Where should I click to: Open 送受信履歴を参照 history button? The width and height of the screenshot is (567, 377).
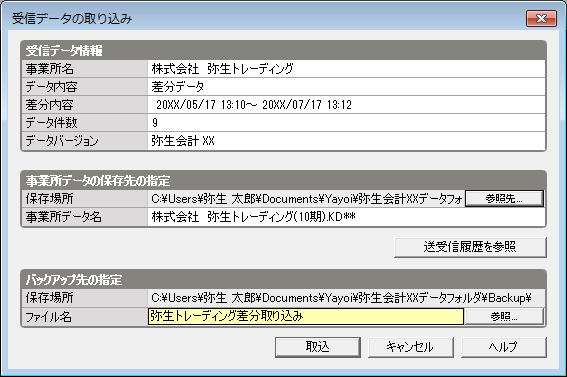(470, 247)
